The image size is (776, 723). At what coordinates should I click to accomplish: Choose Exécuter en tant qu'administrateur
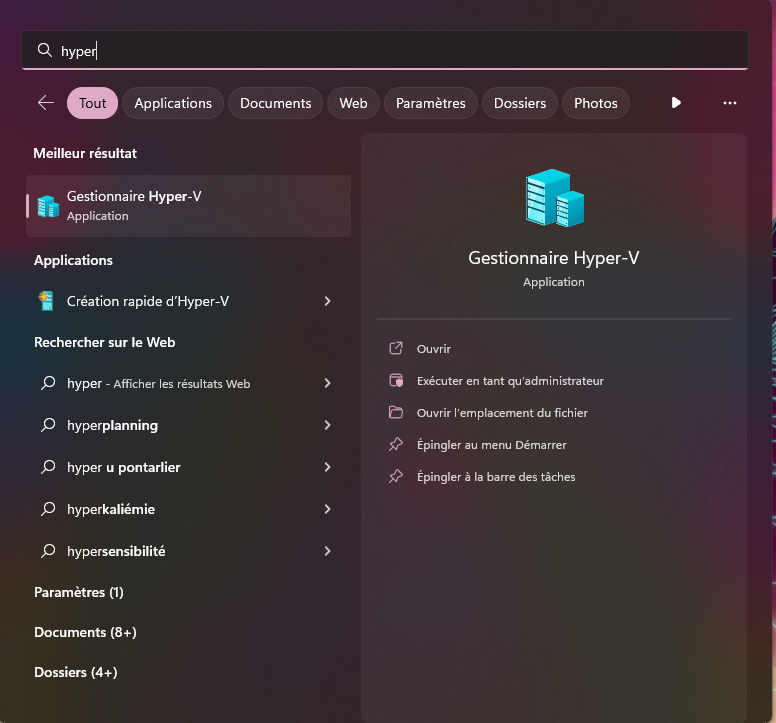(x=510, y=381)
